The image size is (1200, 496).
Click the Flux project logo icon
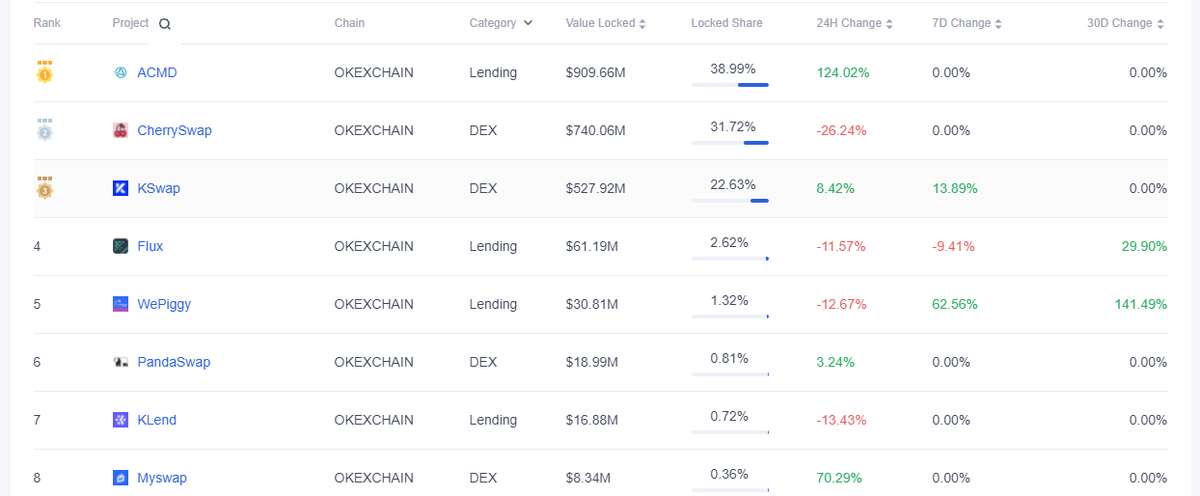tap(120, 246)
